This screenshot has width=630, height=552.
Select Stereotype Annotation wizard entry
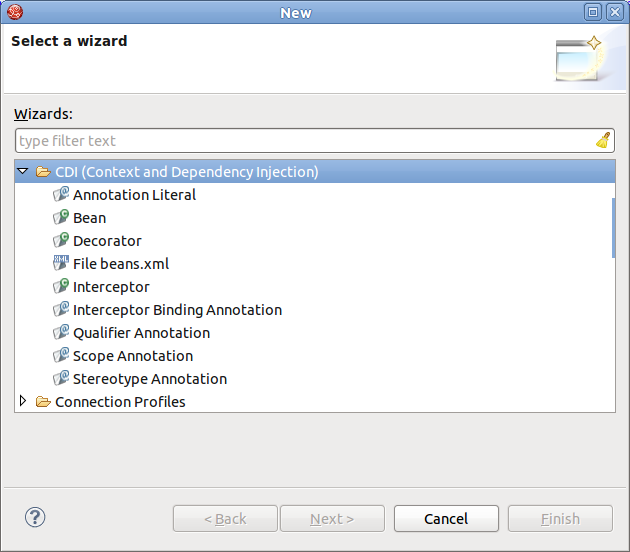point(150,379)
